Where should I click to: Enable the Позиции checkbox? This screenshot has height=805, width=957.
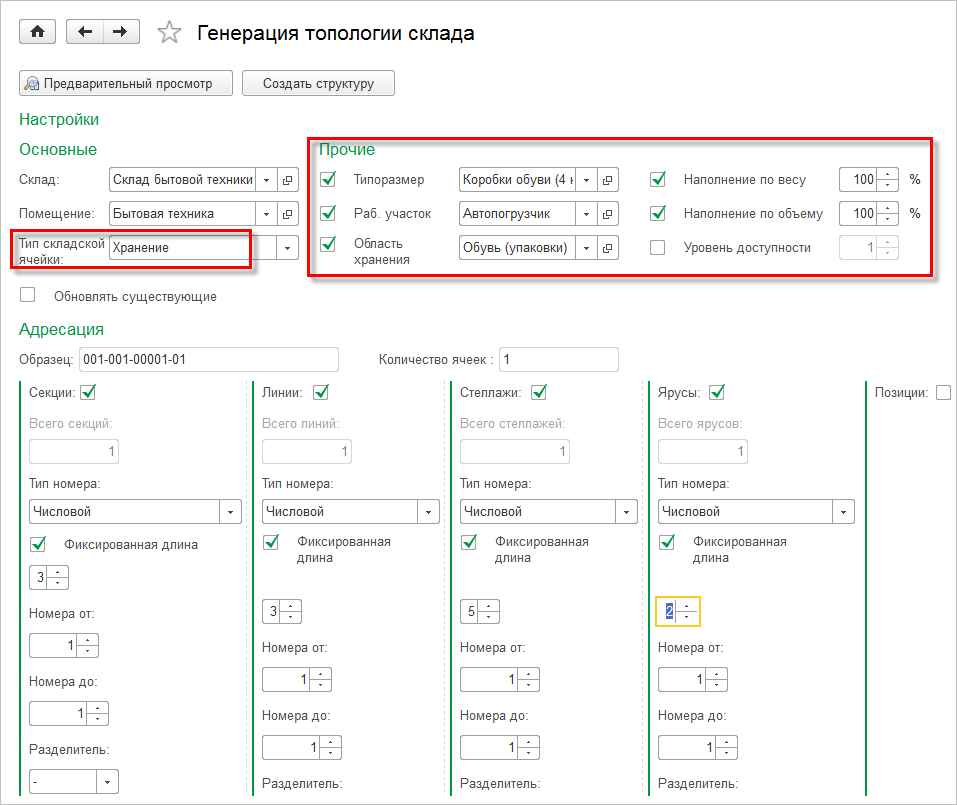click(x=943, y=393)
